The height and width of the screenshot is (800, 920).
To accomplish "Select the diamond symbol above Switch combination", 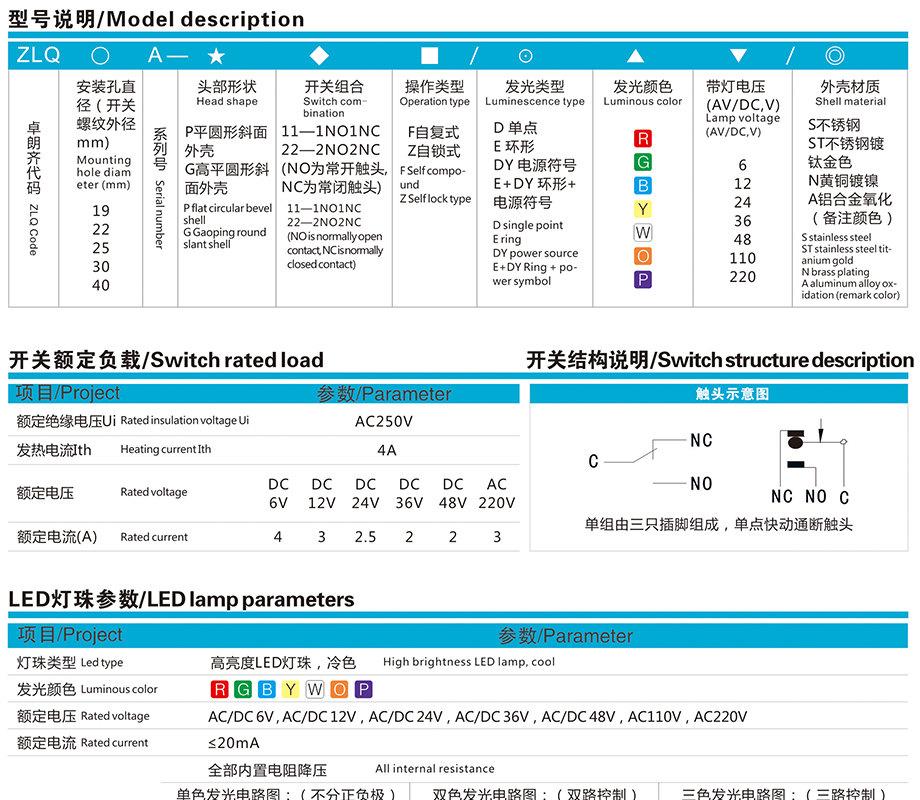I will pyautogui.click(x=319, y=56).
